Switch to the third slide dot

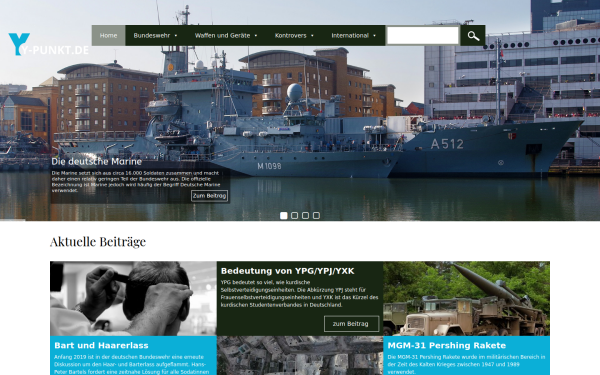click(305, 215)
